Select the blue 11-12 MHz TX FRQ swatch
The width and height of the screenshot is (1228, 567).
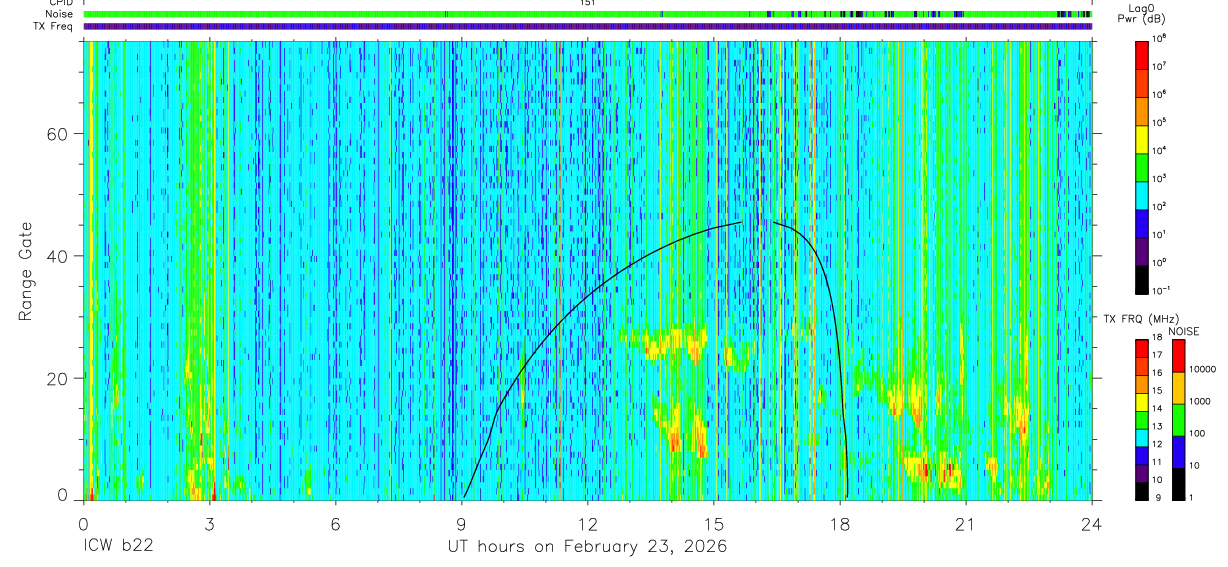tap(1142, 456)
